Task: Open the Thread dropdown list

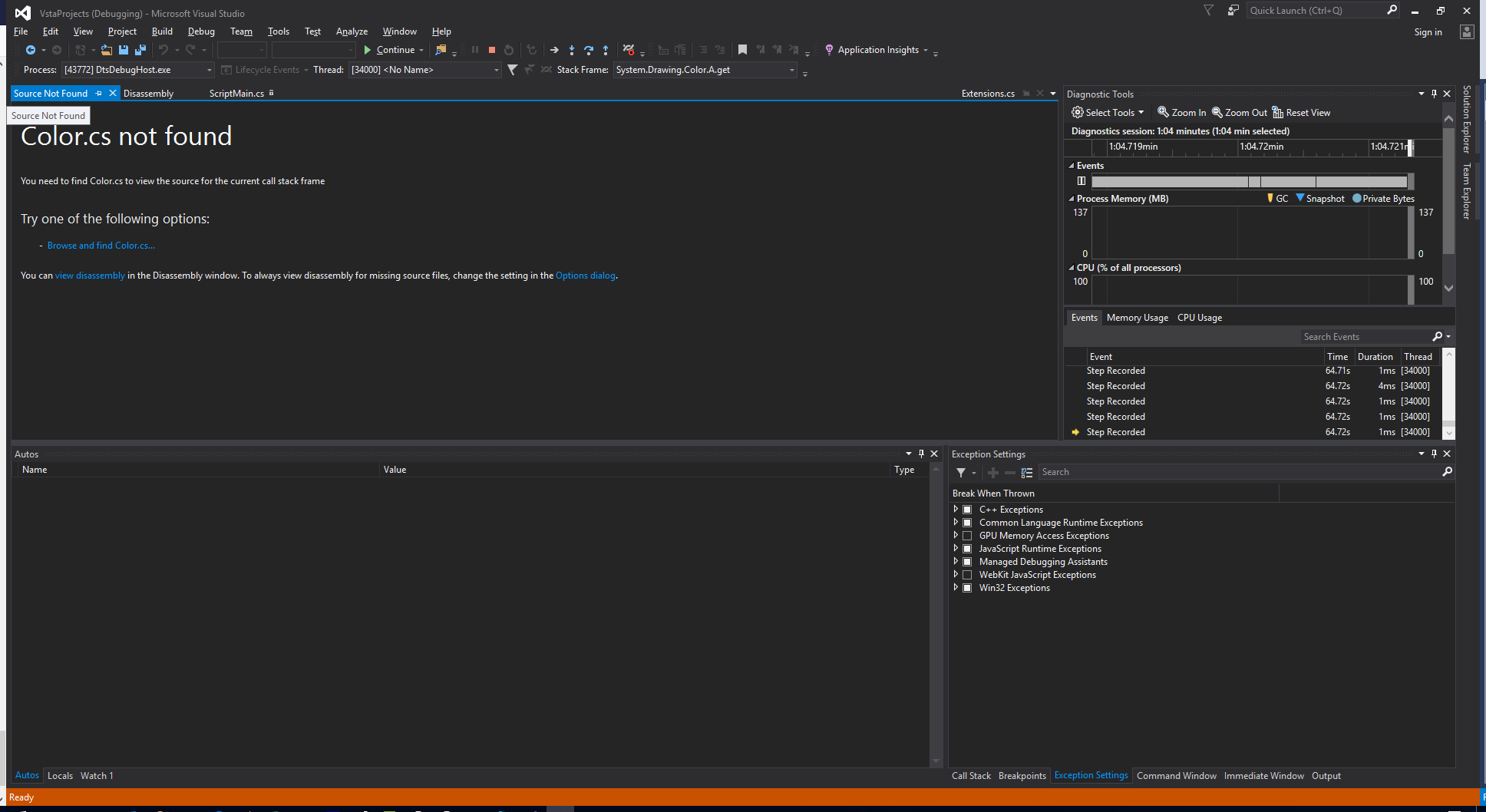Action: (x=496, y=69)
